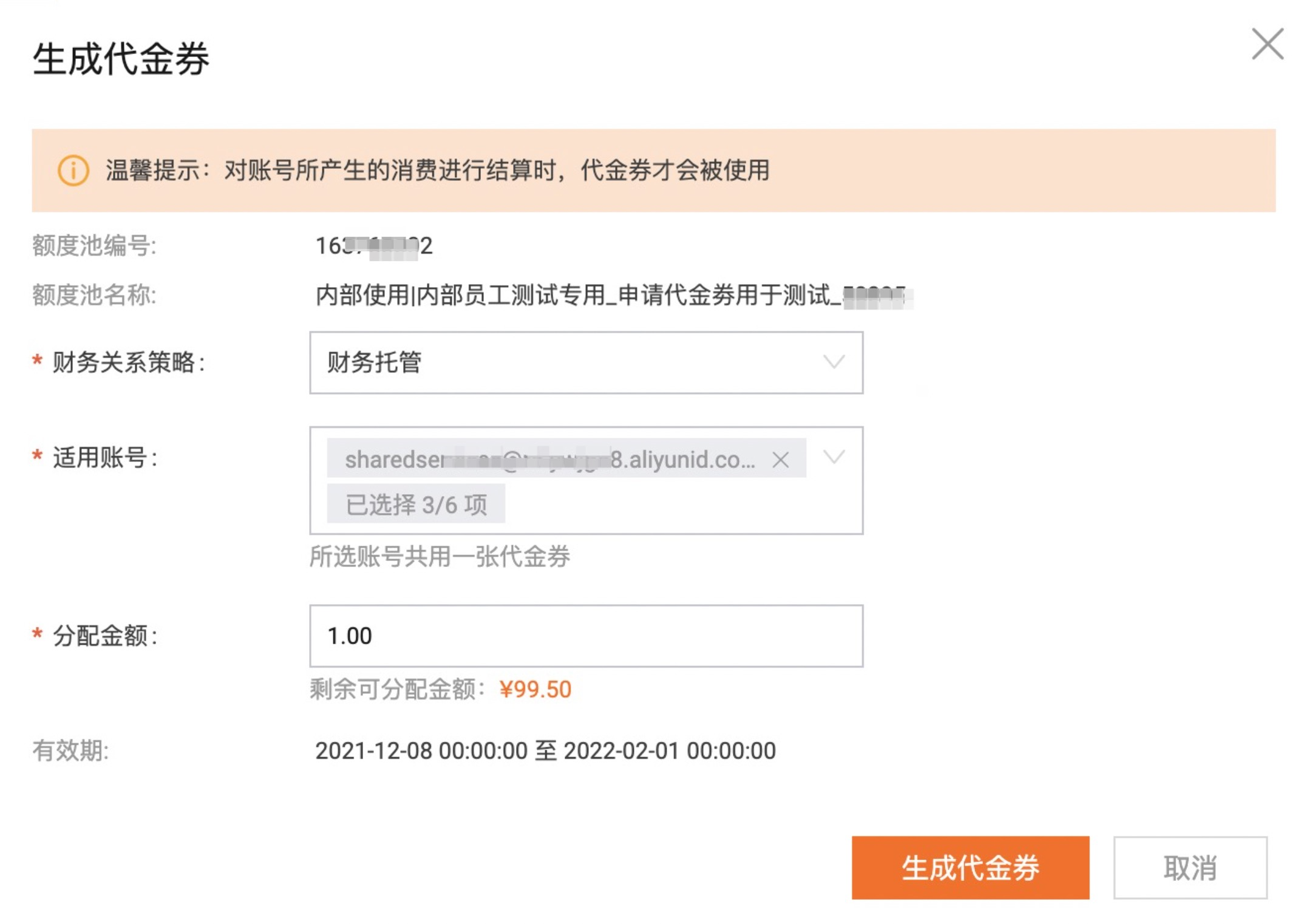Click the ¥99.50 remaining amount
The width and height of the screenshot is (1292, 924).
click(x=535, y=690)
